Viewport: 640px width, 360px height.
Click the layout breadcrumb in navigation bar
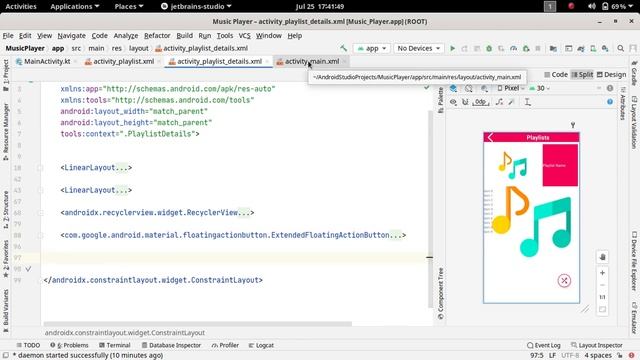coord(139,48)
